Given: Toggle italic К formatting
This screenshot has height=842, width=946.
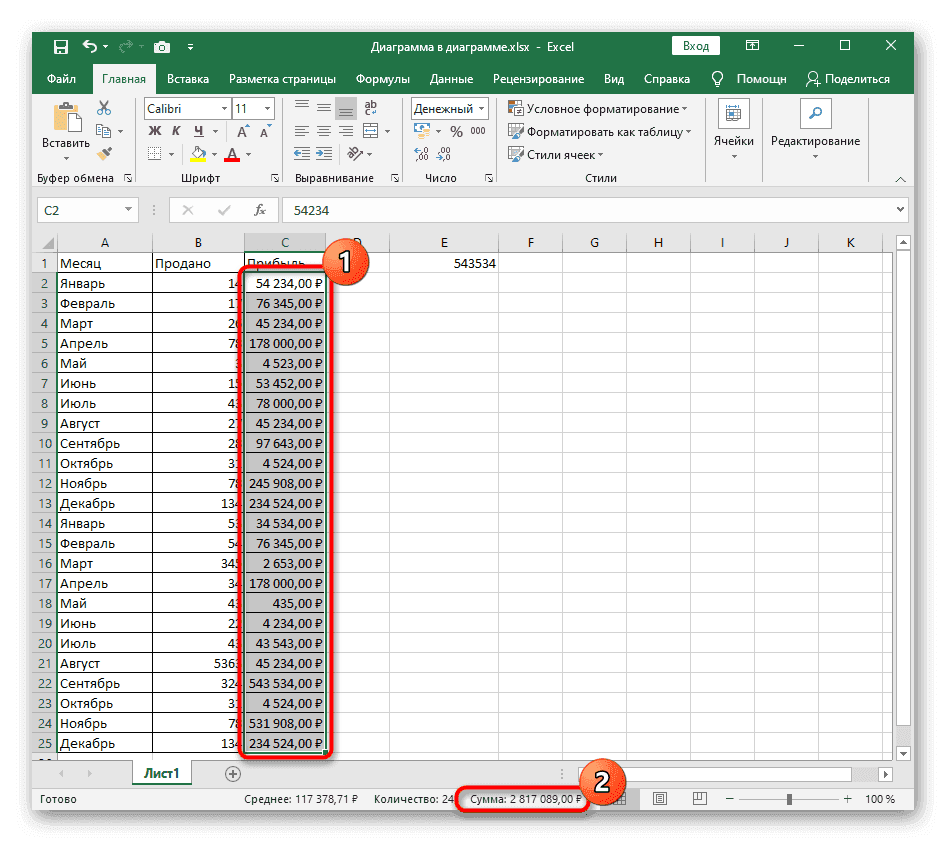Looking at the screenshot, I should pyautogui.click(x=177, y=131).
